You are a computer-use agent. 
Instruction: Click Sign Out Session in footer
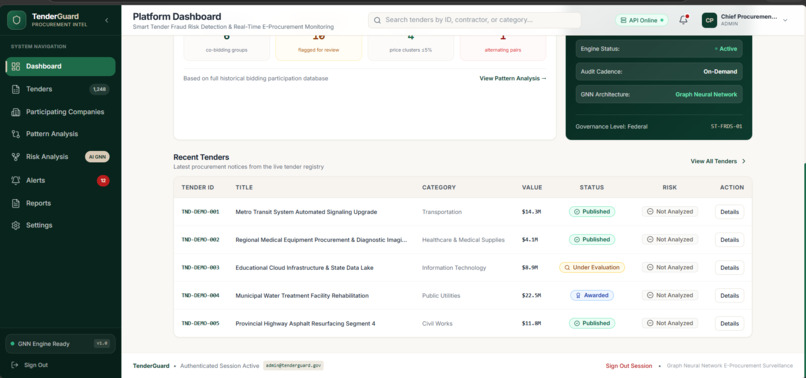click(629, 366)
